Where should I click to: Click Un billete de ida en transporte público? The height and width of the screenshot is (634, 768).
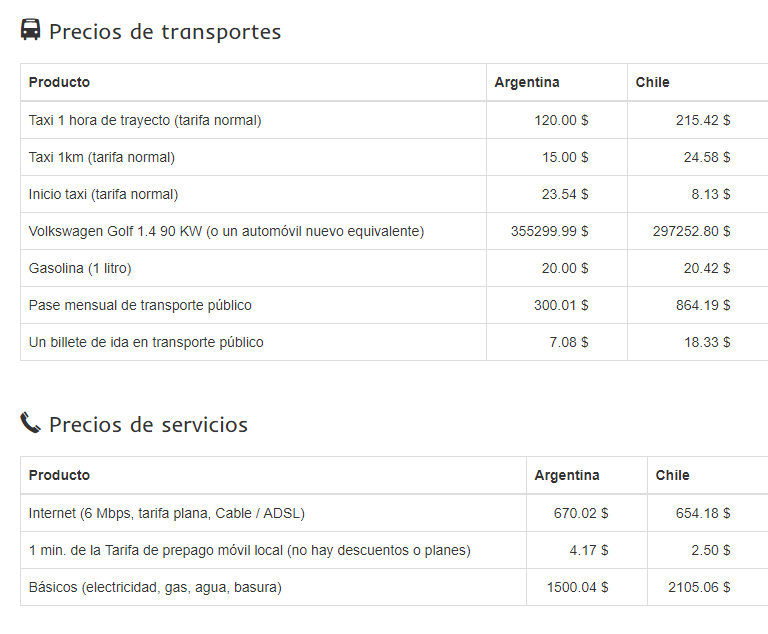click(146, 342)
